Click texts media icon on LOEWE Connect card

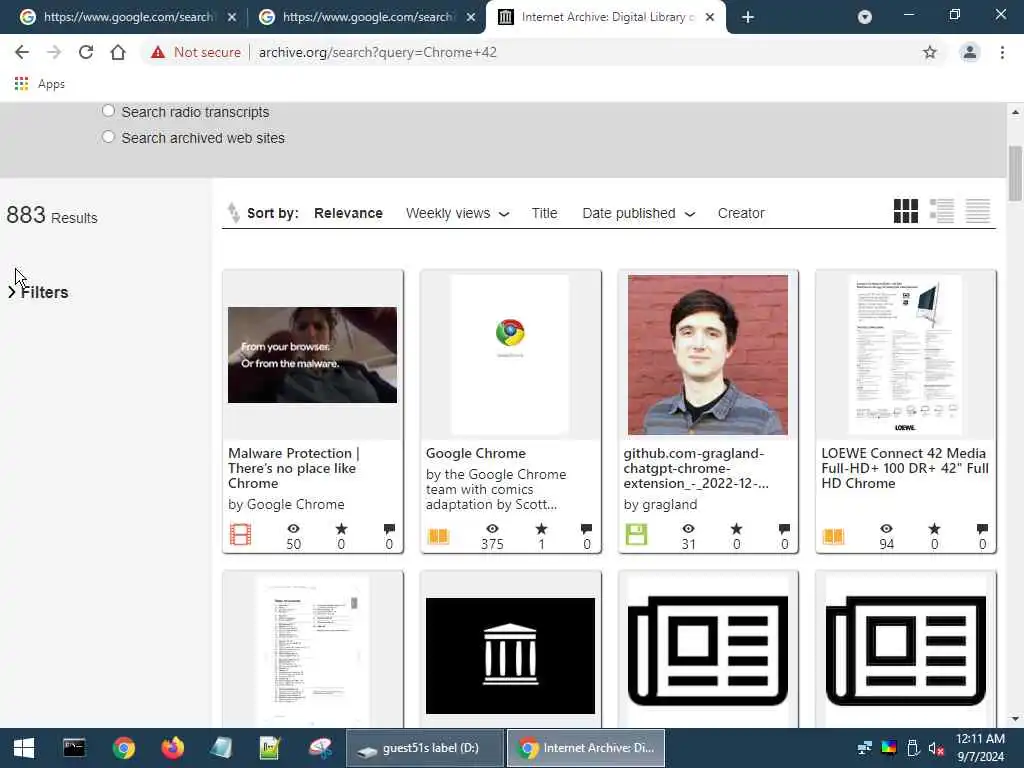[833, 537]
